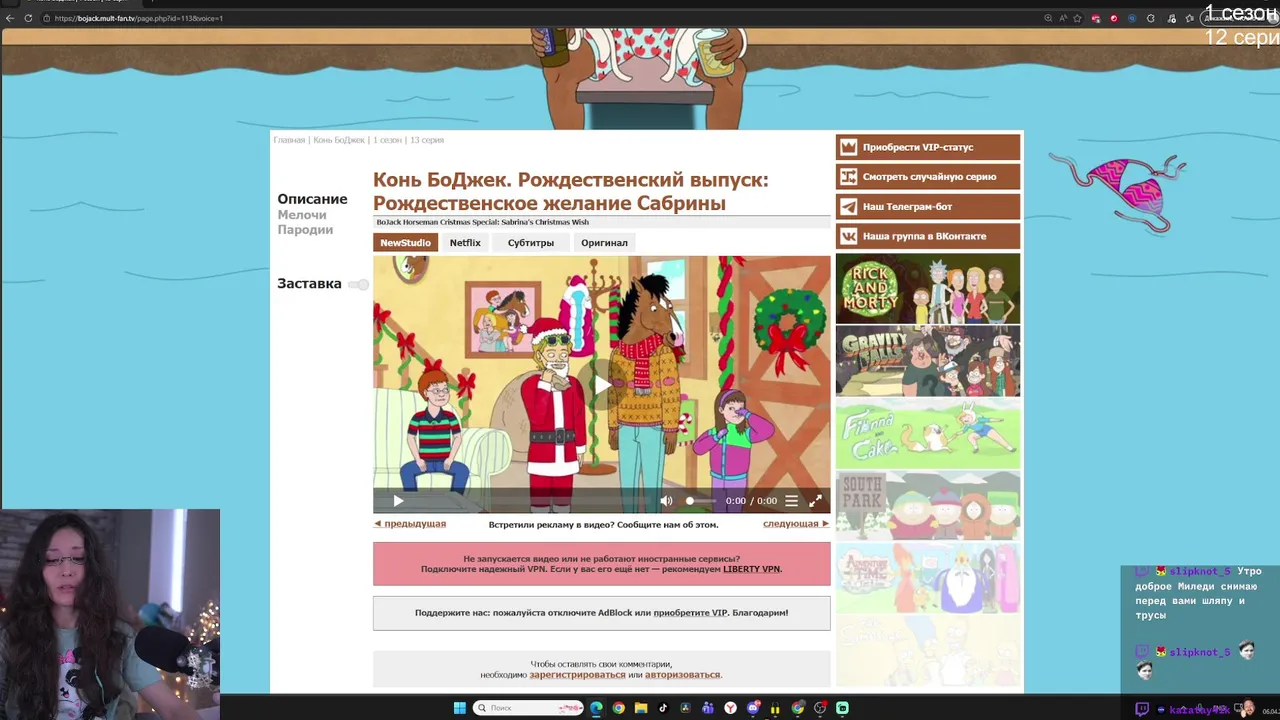1280x720 pixels.
Task: Click the приобретите VIP link
Action: point(690,613)
